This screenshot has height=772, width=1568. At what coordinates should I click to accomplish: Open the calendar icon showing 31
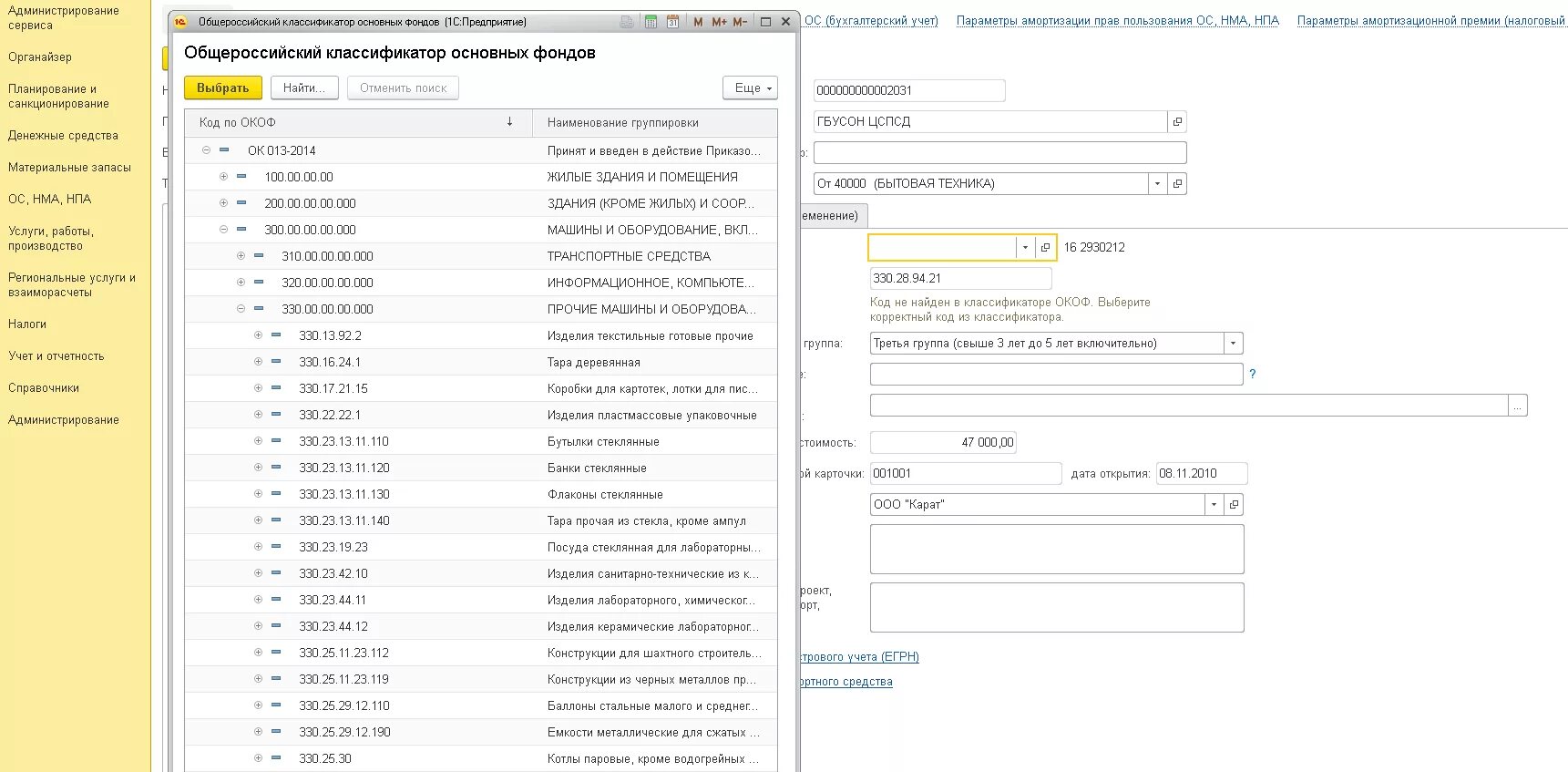point(672,22)
